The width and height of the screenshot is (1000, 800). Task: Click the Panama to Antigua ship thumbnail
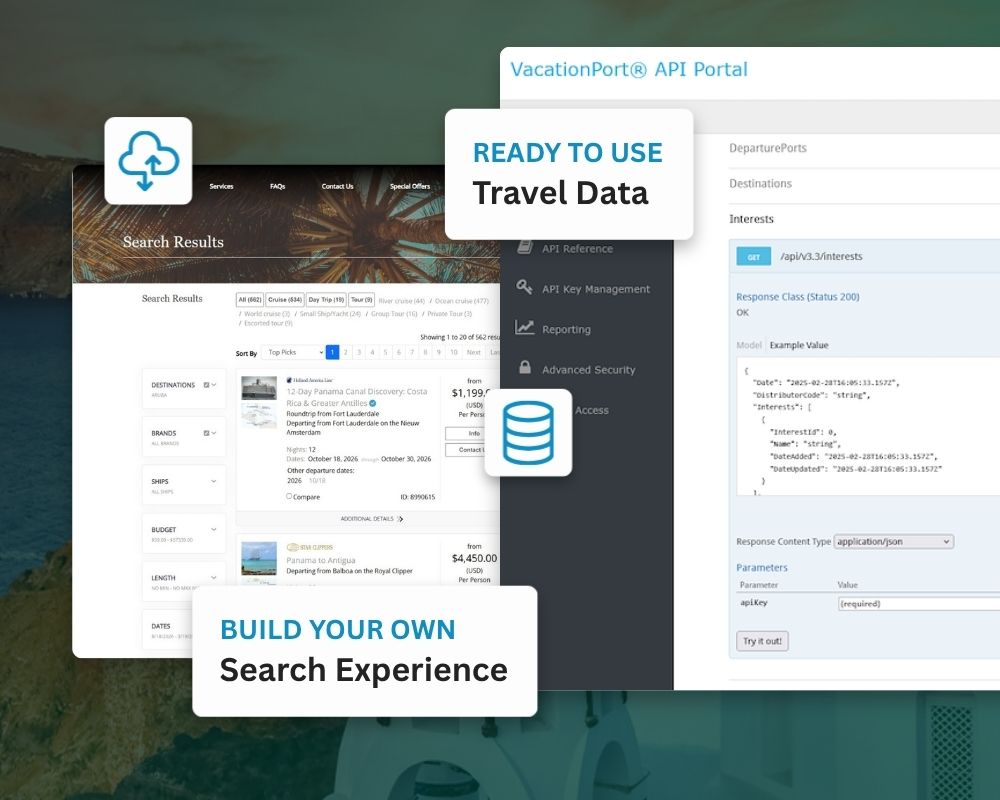[x=259, y=559]
